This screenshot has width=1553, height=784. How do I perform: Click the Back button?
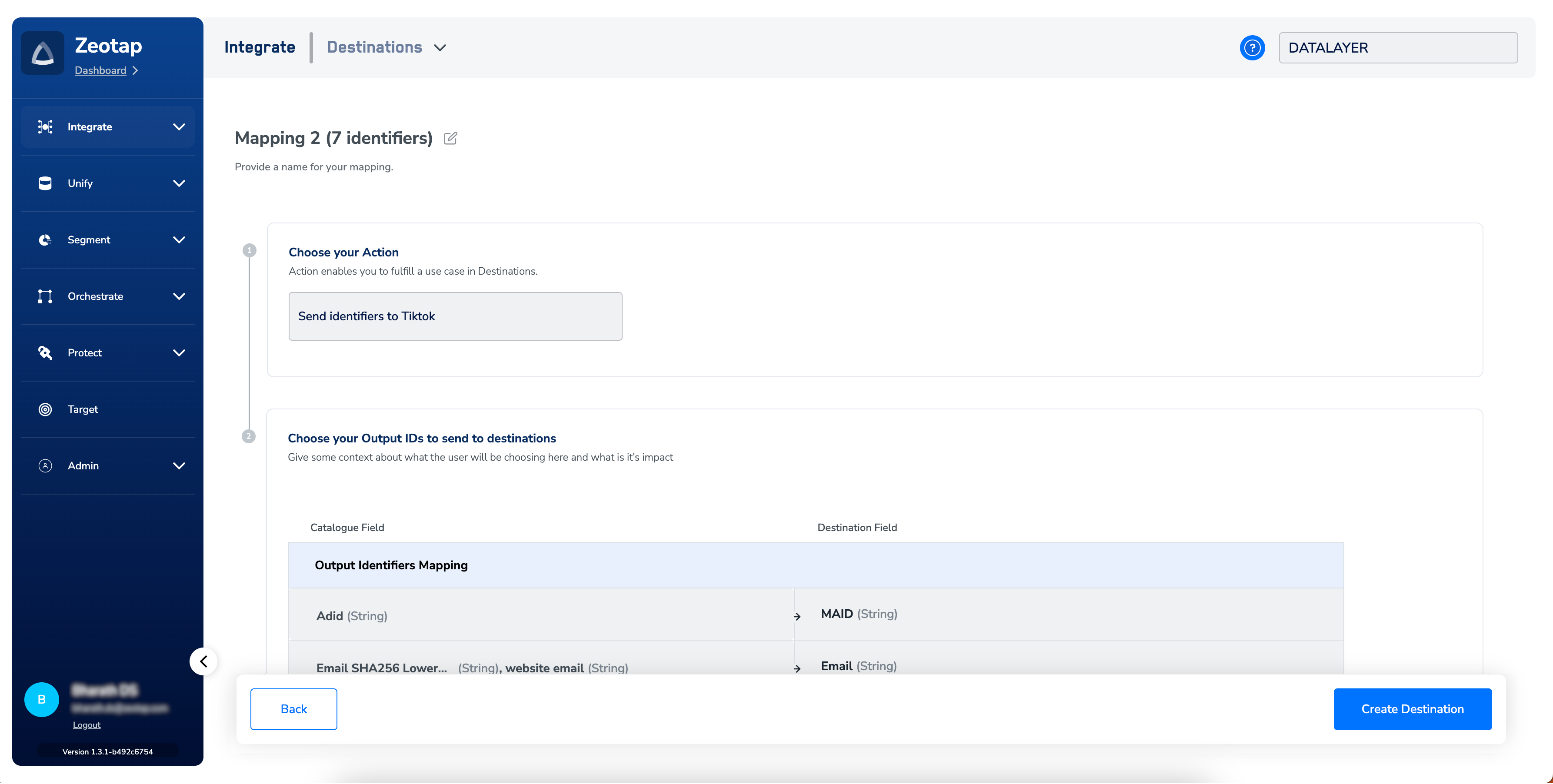(293, 709)
